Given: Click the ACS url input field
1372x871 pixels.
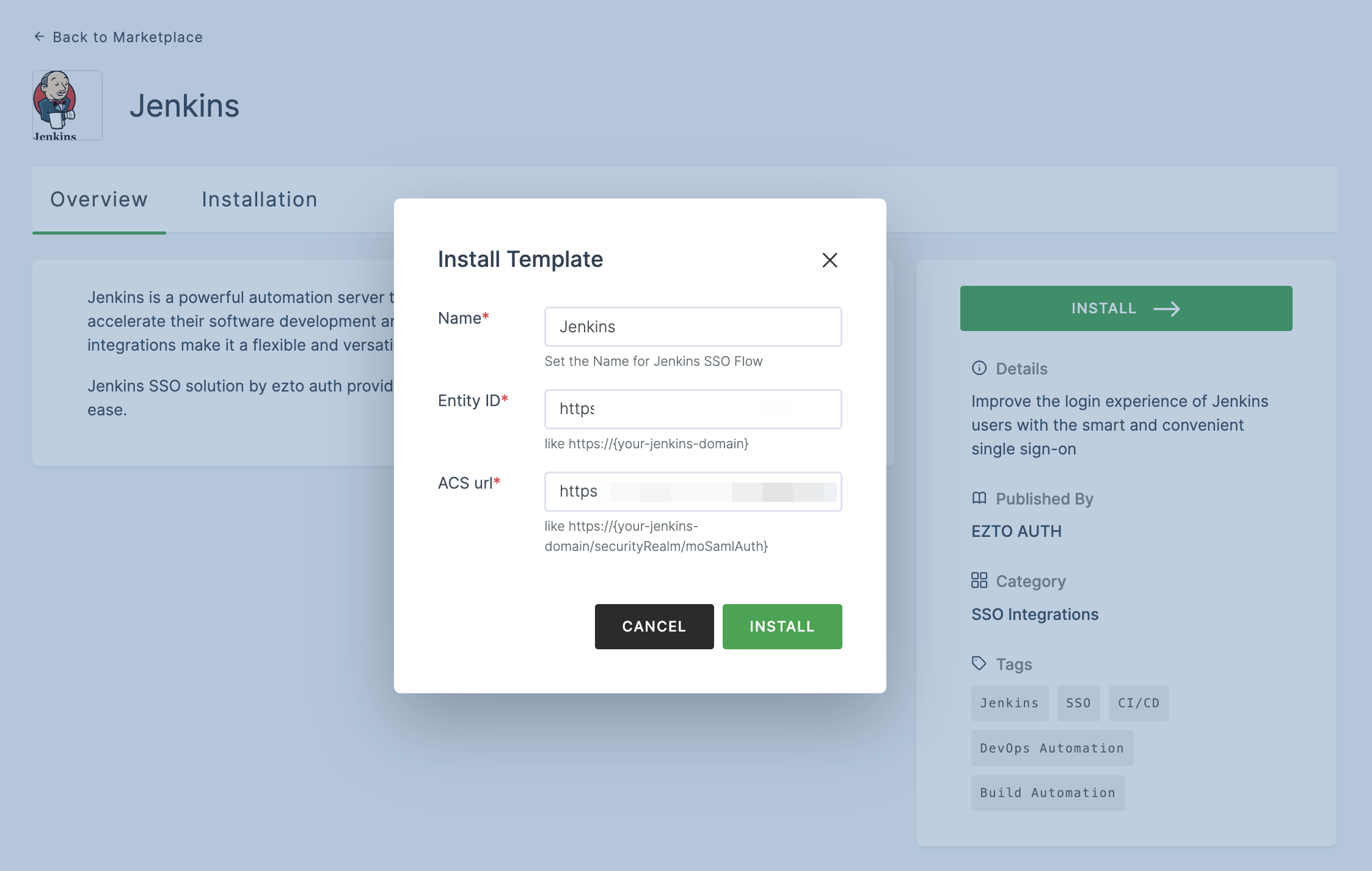Looking at the screenshot, I should pyautogui.click(x=693, y=490).
